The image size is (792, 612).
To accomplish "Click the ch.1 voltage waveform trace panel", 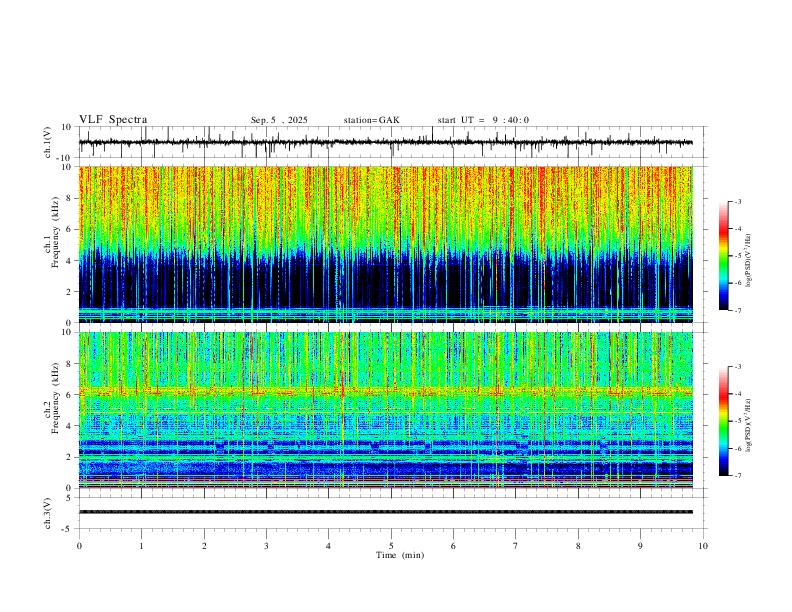I will pyautogui.click(x=393, y=142).
